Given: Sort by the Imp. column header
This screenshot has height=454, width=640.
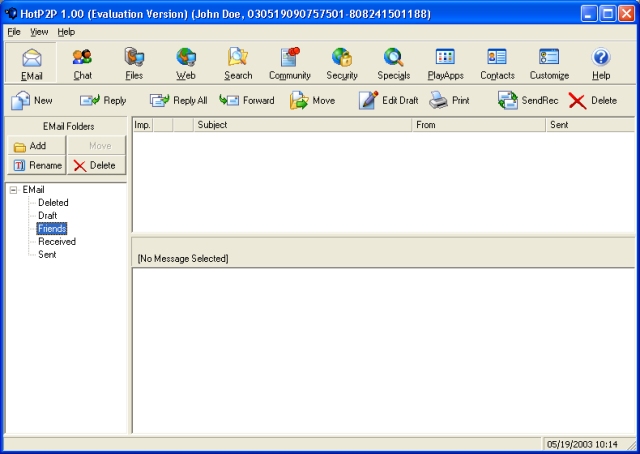Looking at the screenshot, I should [142, 125].
